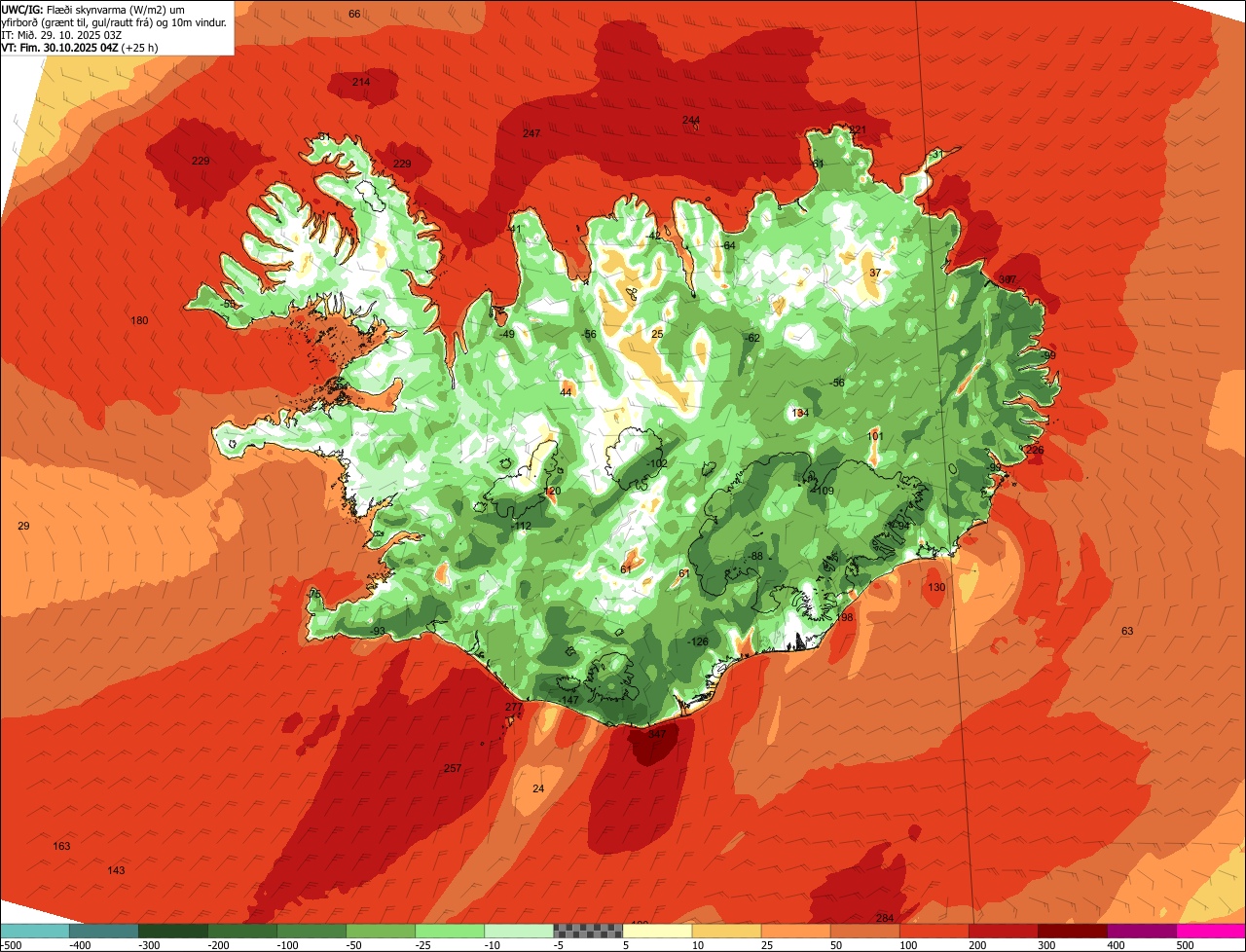Screen dimensions: 1246x952
Task: Select the magenta 400 to 500 legend swatch
Action: click(1212, 931)
